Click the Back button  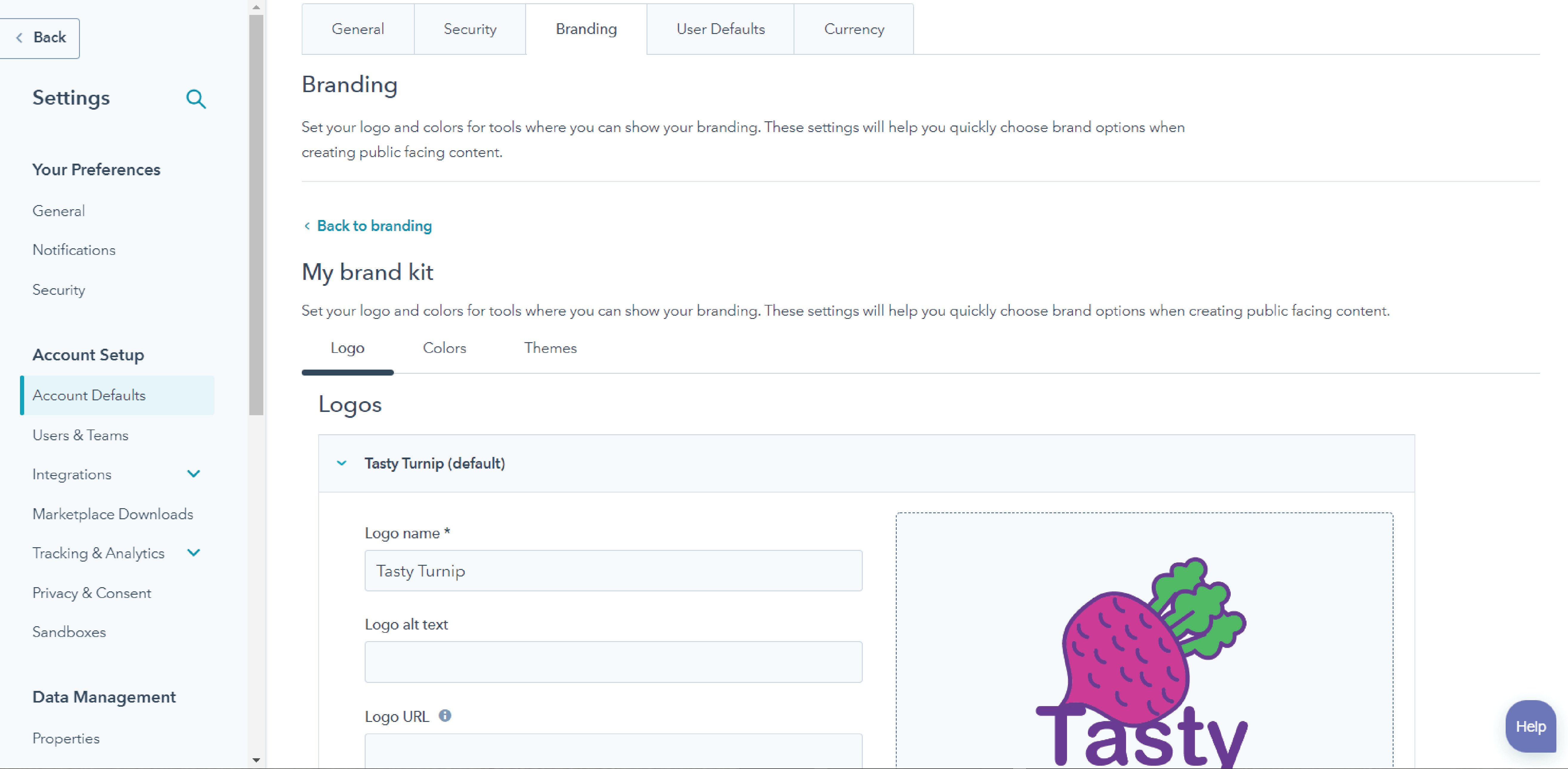click(x=40, y=38)
